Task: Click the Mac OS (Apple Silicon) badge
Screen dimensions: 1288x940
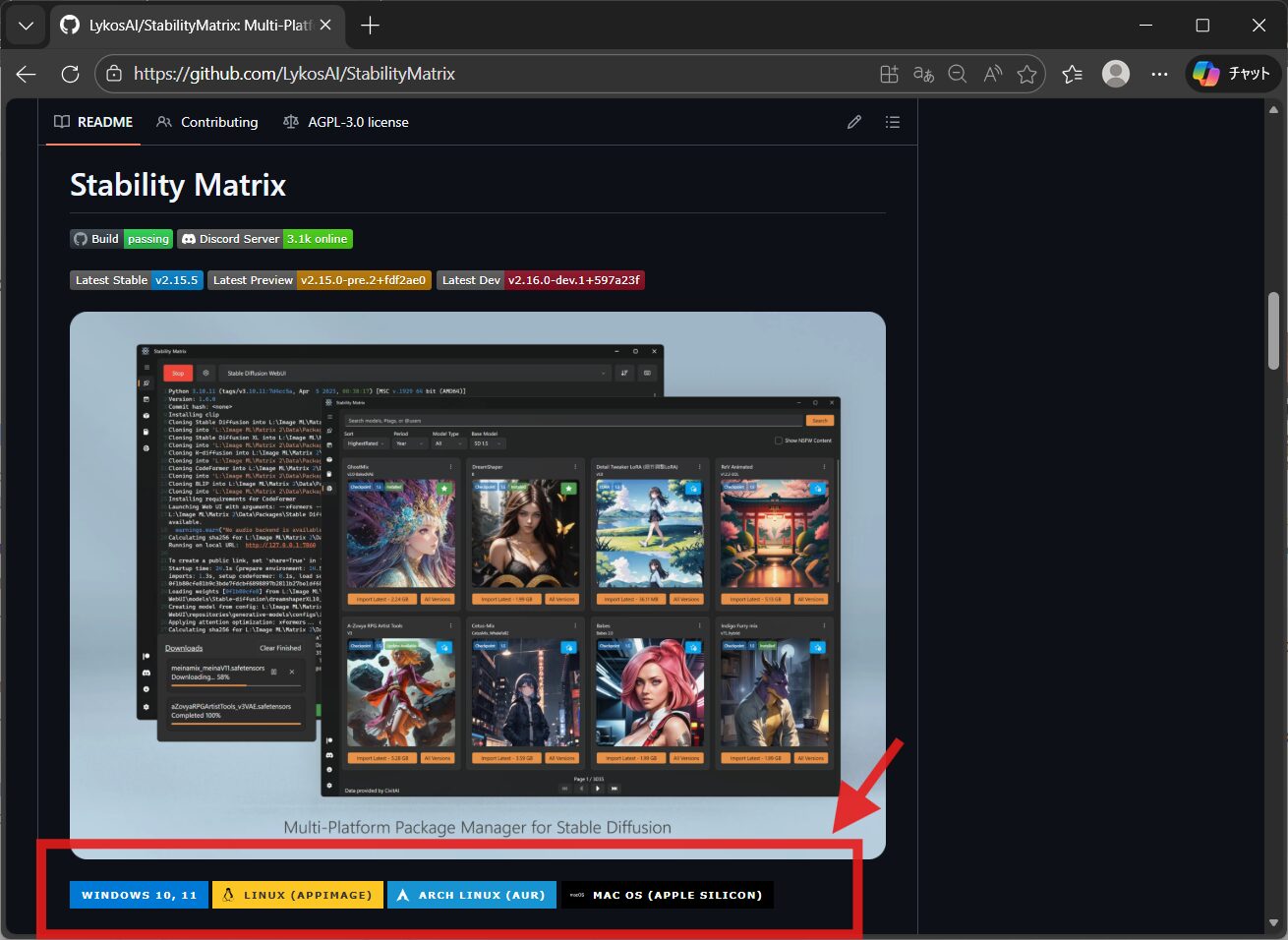Action: (668, 895)
